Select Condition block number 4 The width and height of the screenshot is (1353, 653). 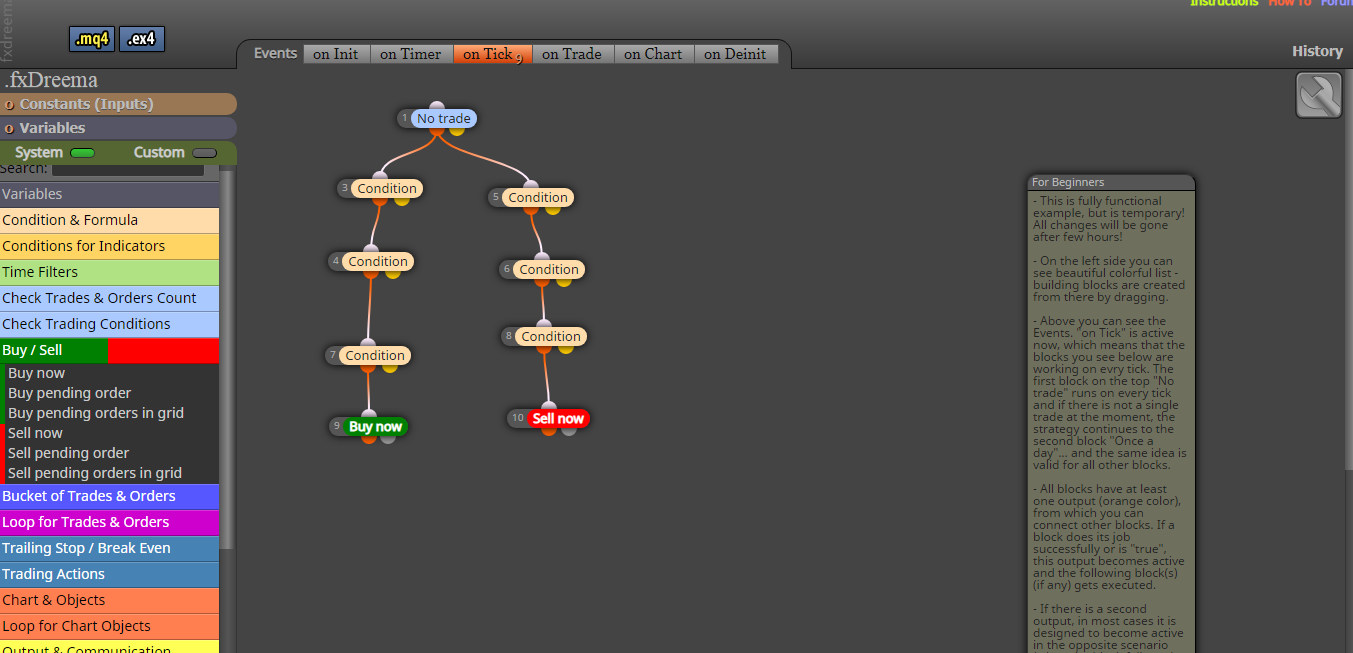pos(378,261)
